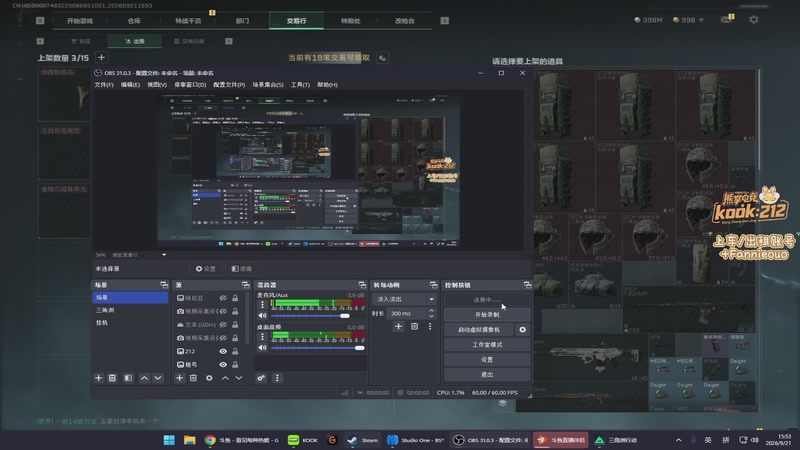The height and width of the screenshot is (450, 800).
Task: Open mic/Aux track options three-dot menu
Action: [262, 305]
